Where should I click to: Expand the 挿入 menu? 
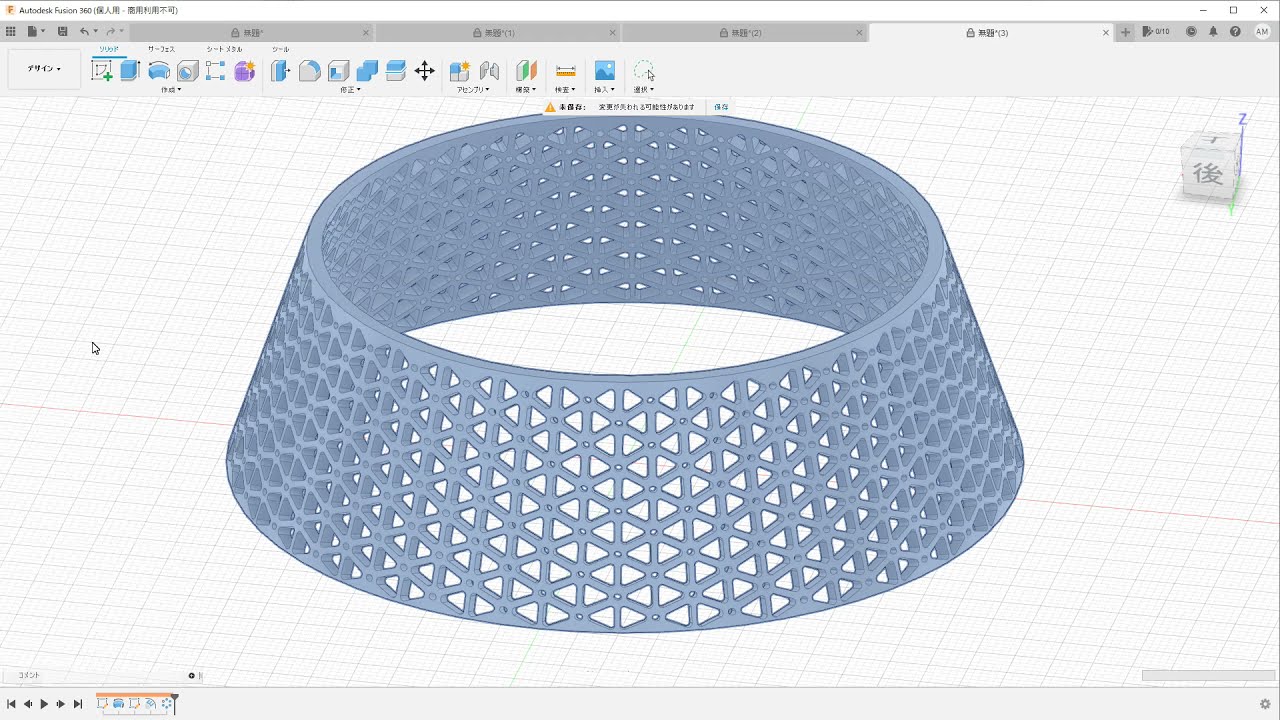[604, 90]
